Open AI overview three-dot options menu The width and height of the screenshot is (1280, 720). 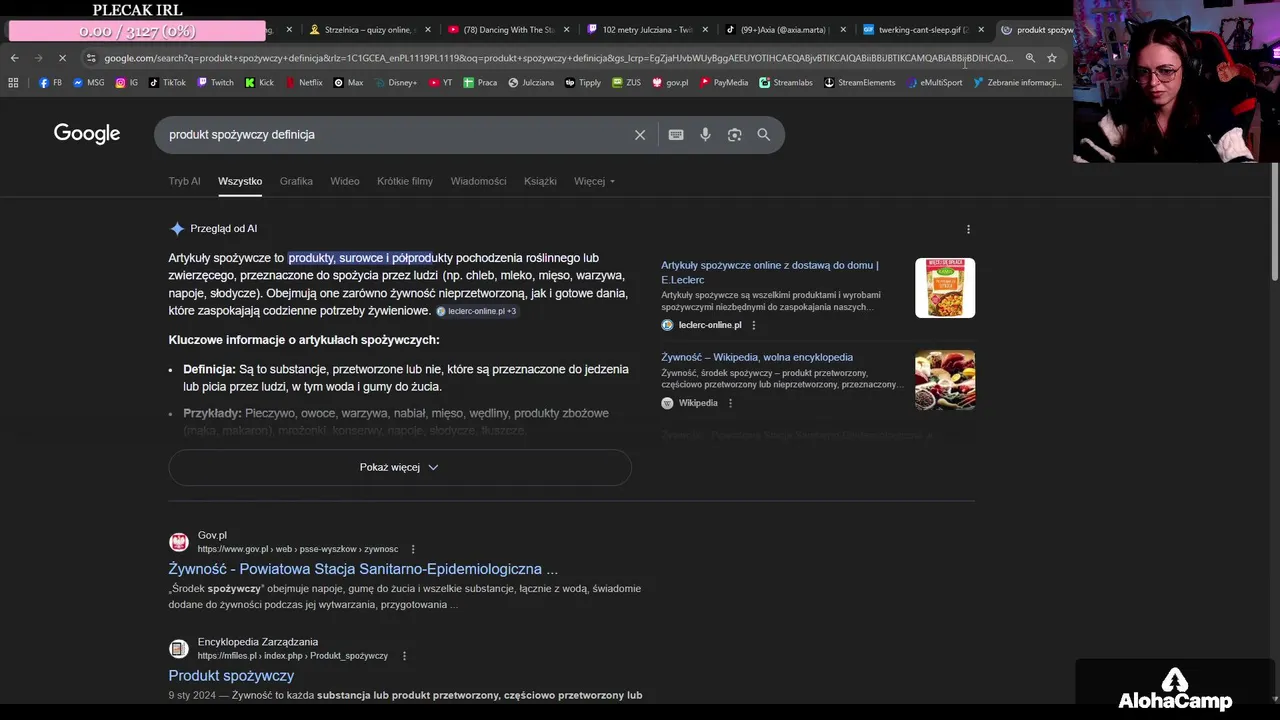[968, 229]
